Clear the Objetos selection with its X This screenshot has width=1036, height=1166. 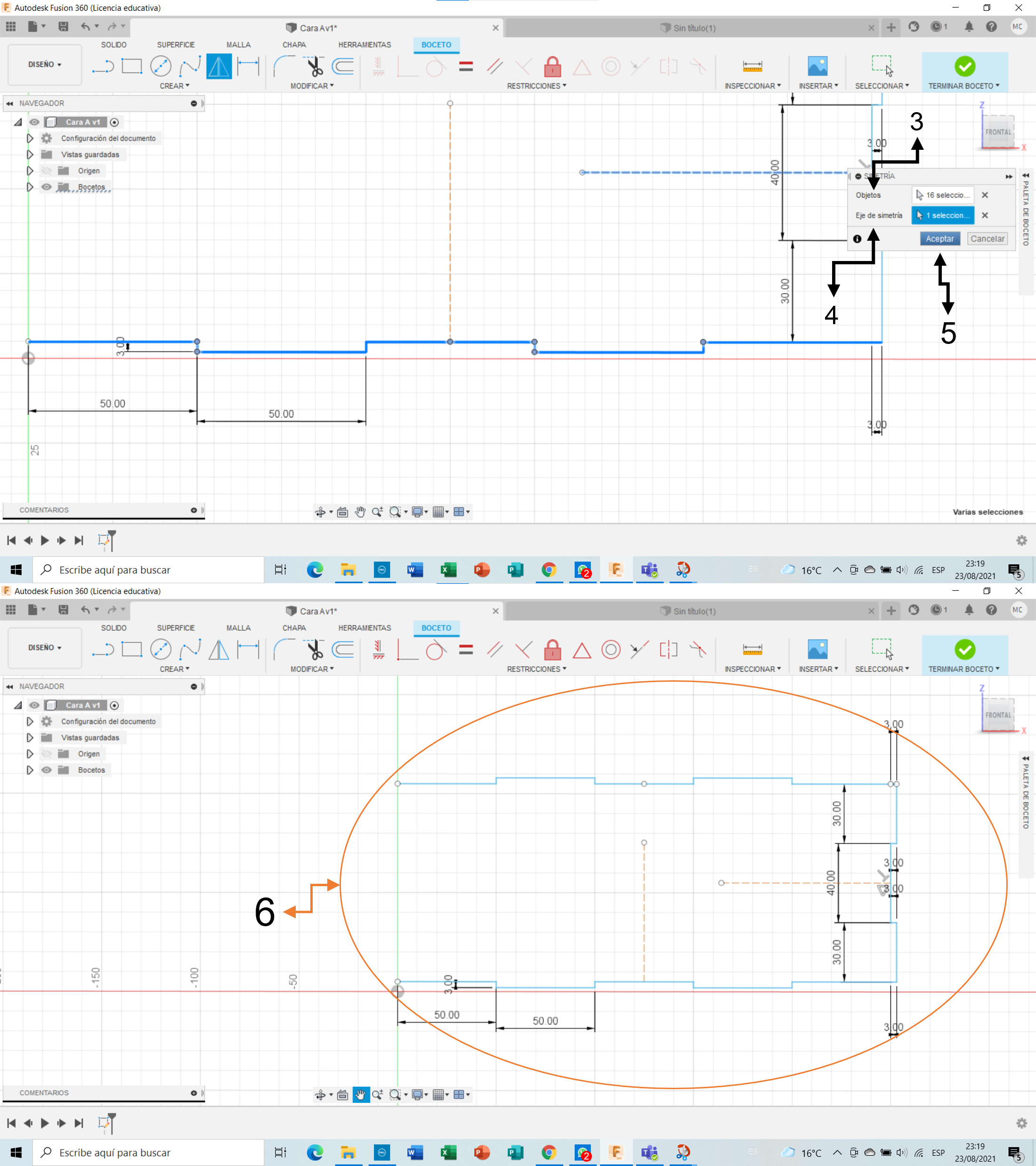point(985,195)
